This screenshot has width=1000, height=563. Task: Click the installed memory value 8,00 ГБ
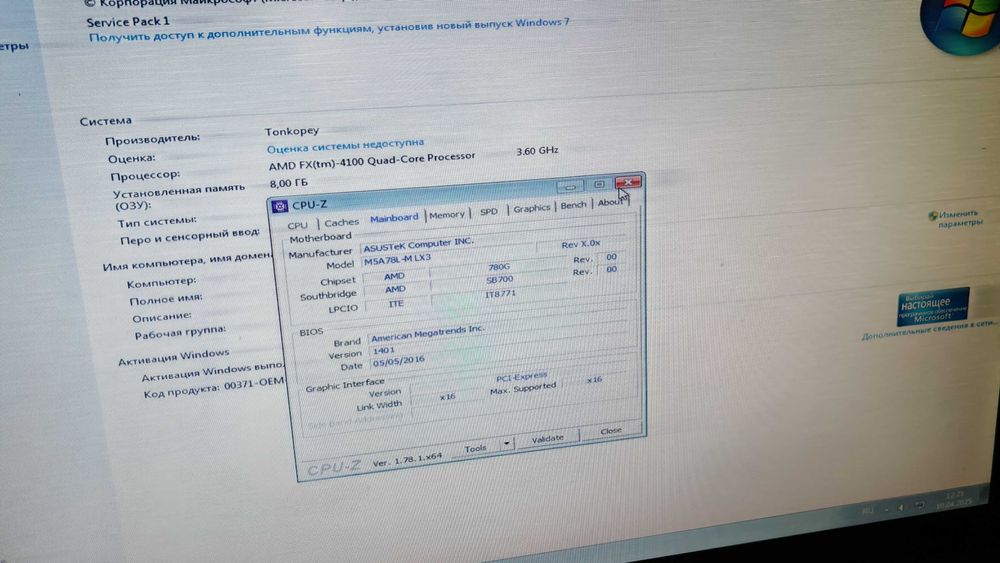point(288,184)
